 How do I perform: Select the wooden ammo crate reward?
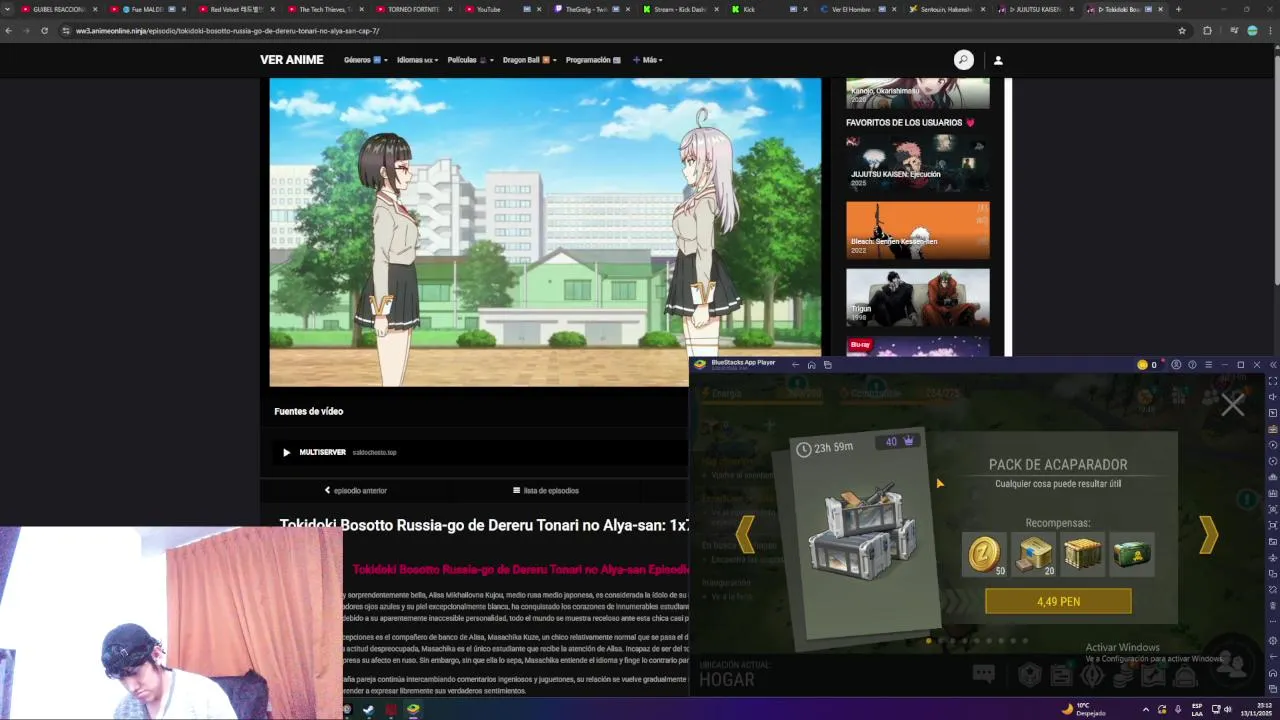[1083, 554]
